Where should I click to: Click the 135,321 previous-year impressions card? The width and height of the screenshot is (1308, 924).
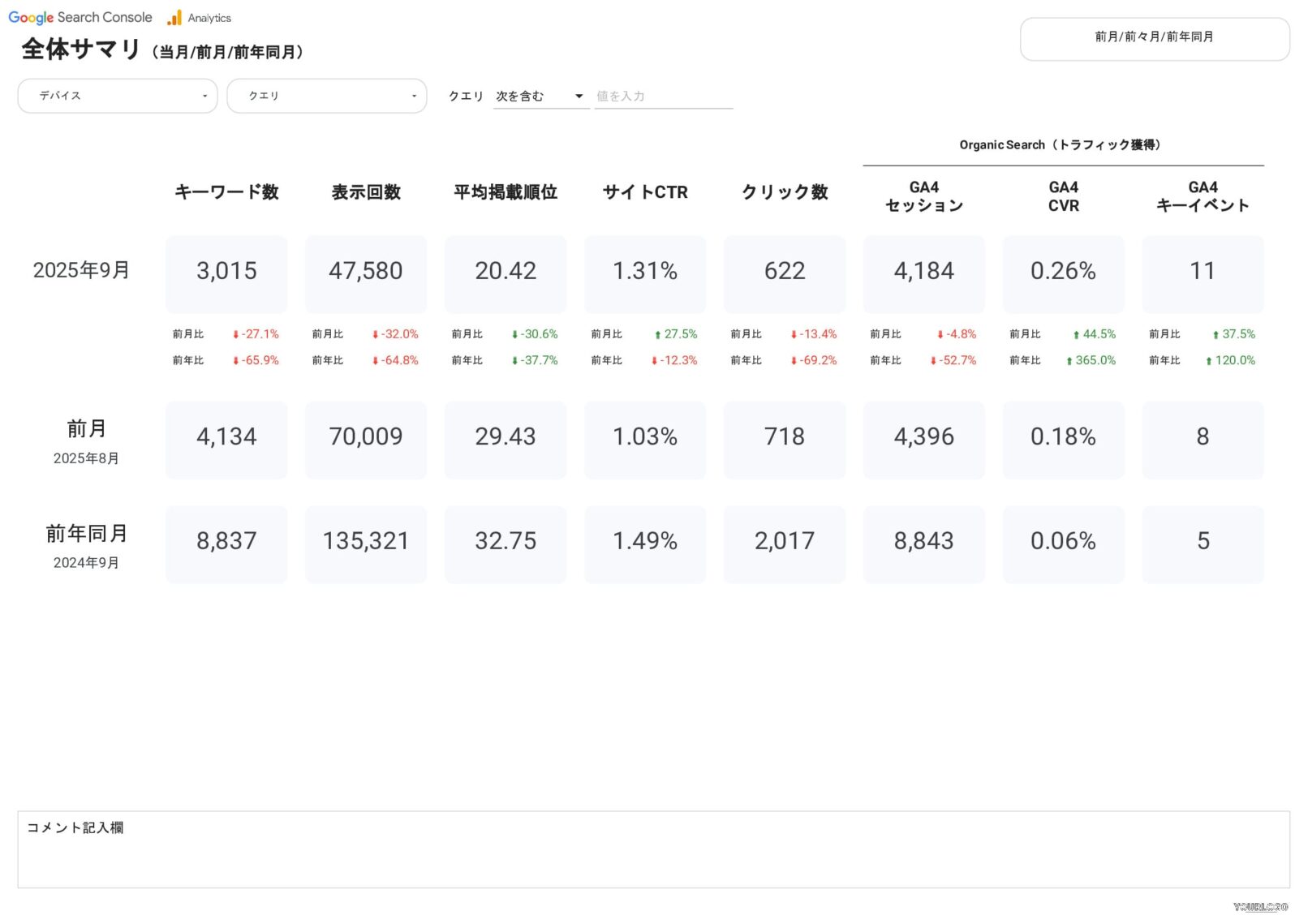366,542
